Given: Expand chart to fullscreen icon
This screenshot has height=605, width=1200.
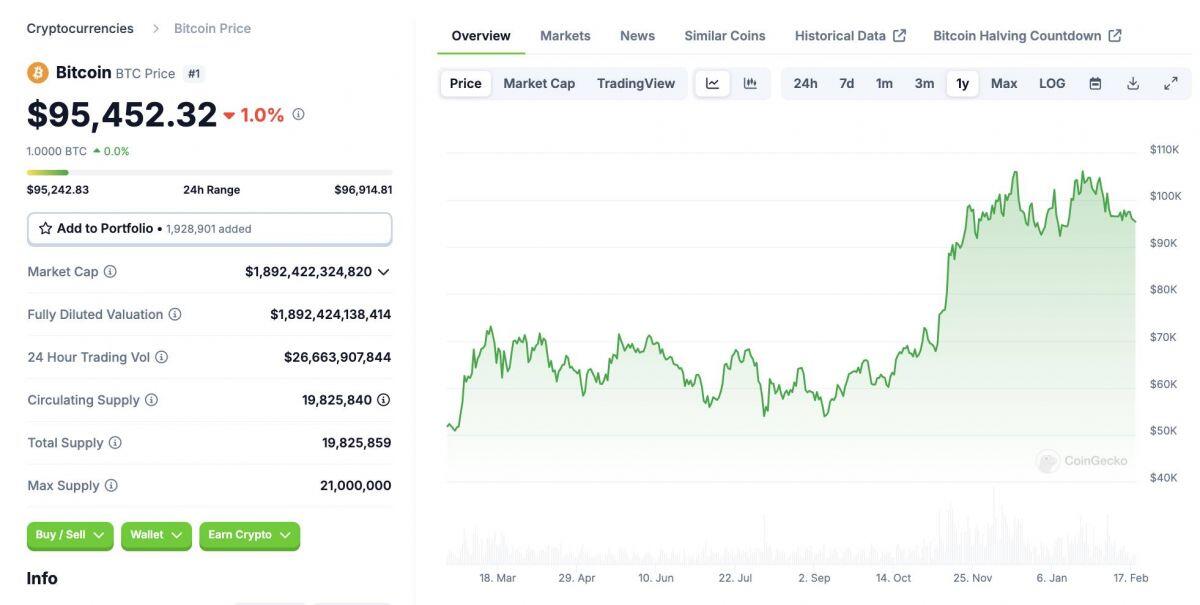Looking at the screenshot, I should pos(1170,83).
